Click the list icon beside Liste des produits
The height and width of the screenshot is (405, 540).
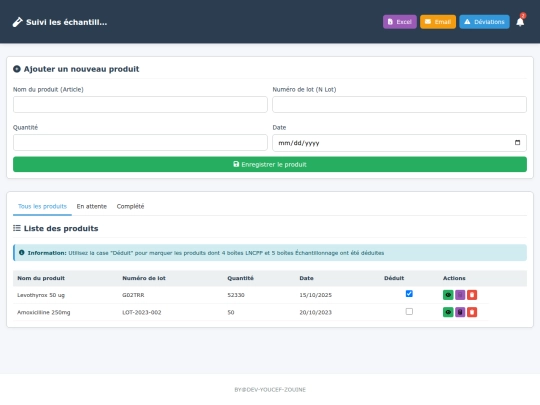17,228
